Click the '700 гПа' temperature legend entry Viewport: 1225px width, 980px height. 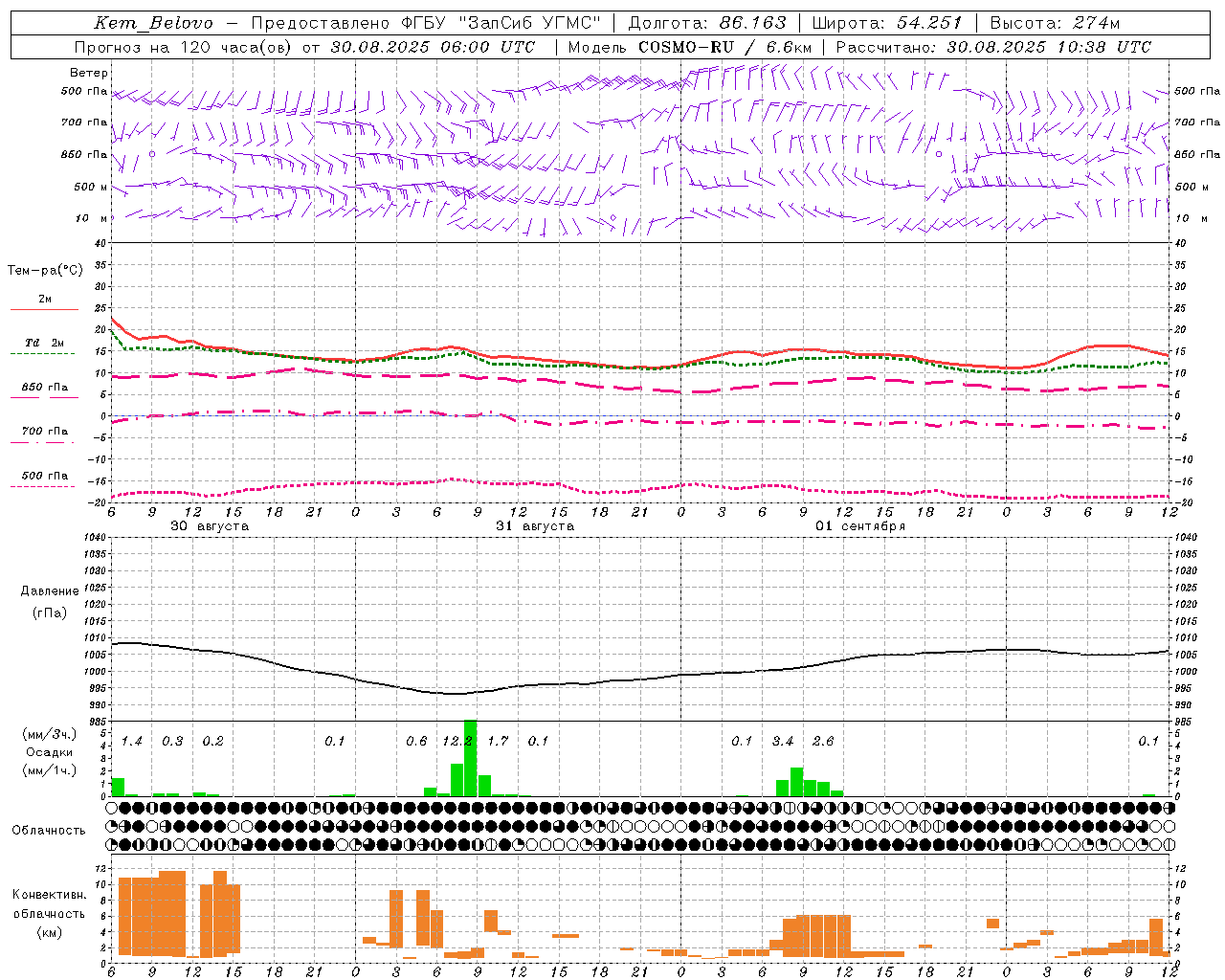pos(44,432)
